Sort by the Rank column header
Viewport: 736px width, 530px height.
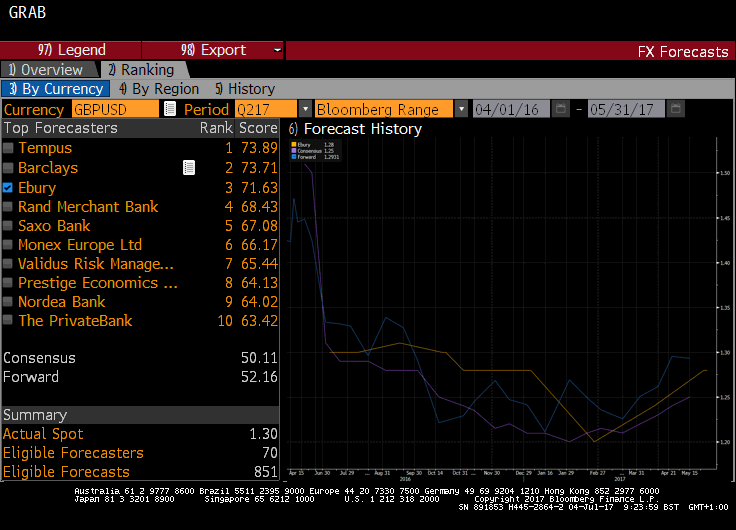pyautogui.click(x=216, y=128)
